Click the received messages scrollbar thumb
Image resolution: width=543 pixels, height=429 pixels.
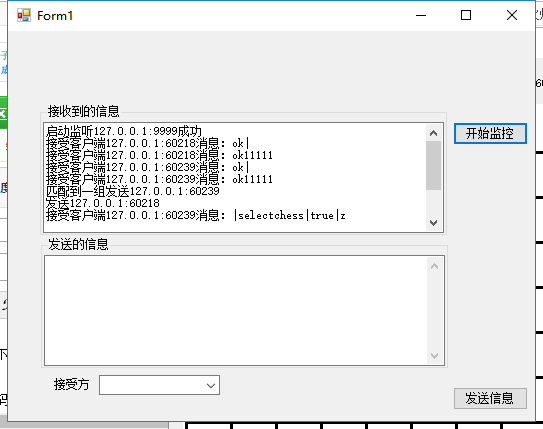click(x=433, y=166)
